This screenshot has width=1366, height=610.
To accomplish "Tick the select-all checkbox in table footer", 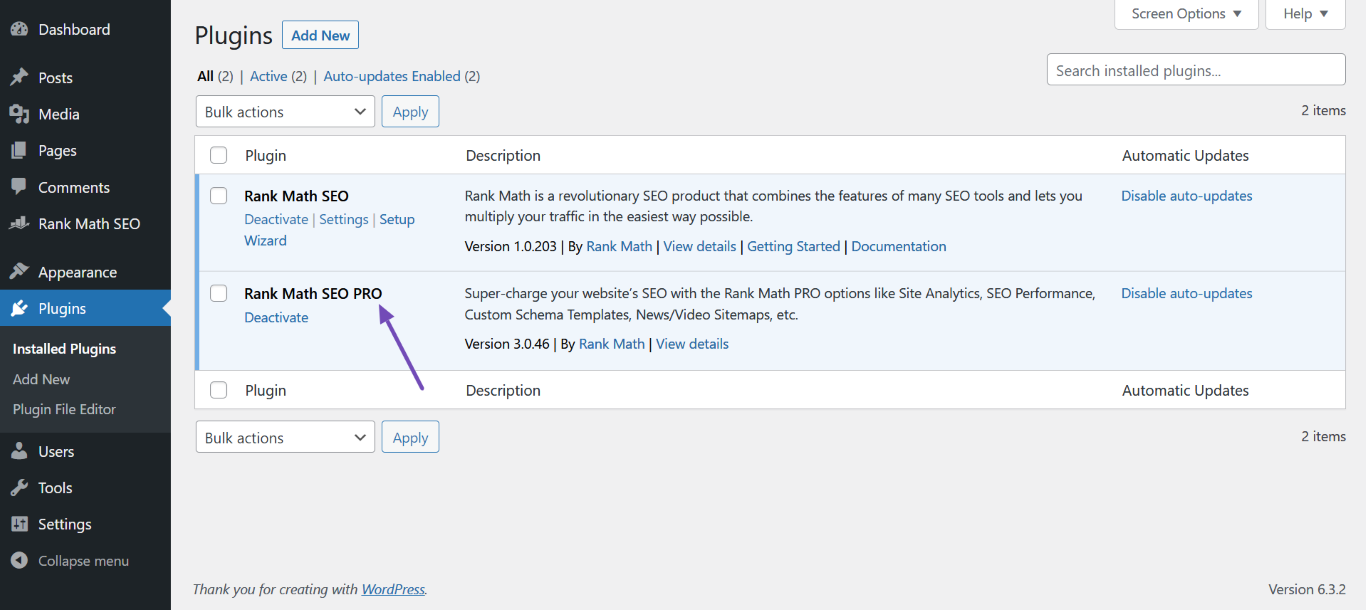I will pyautogui.click(x=218, y=390).
